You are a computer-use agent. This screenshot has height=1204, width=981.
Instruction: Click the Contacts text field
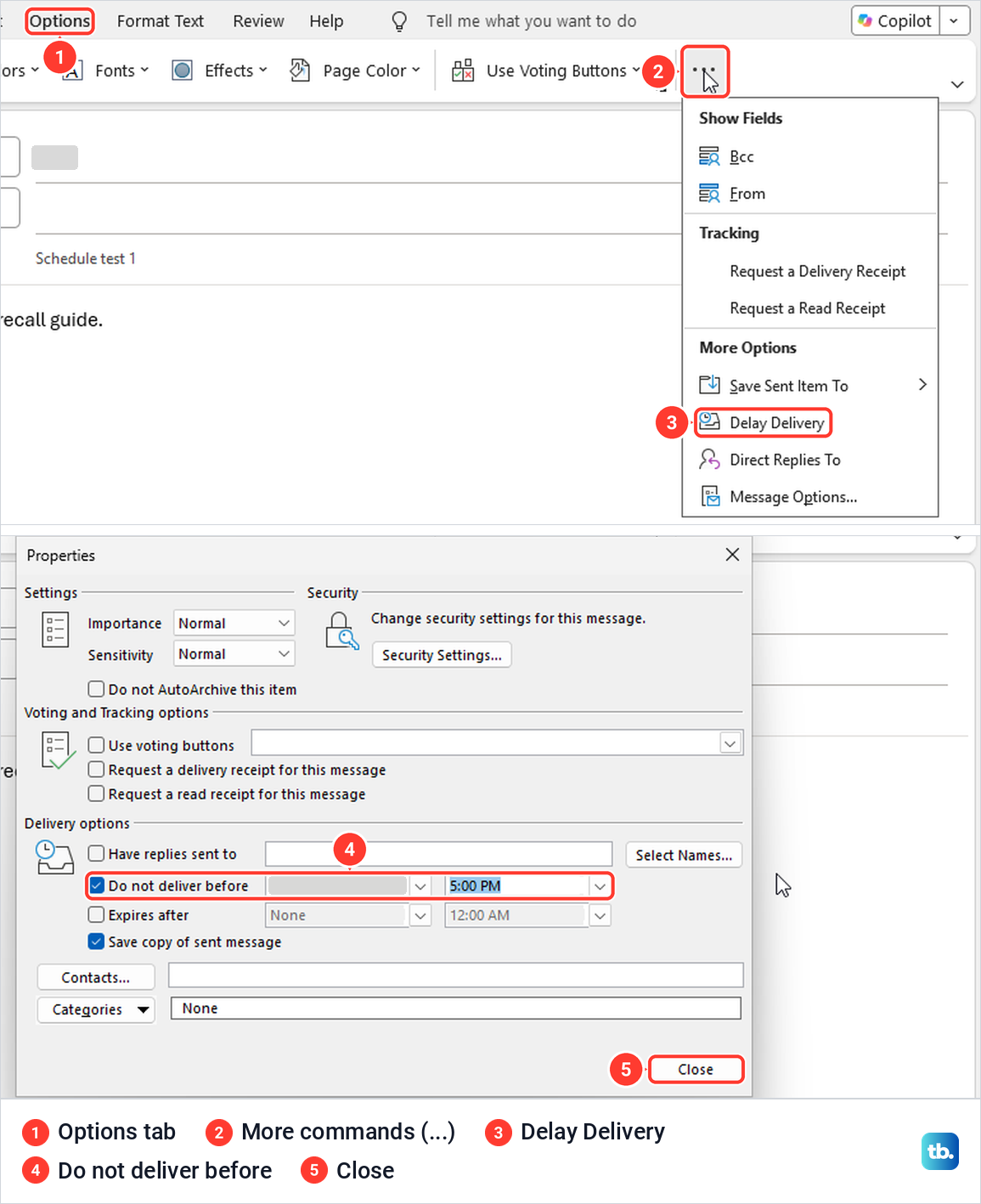(456, 975)
